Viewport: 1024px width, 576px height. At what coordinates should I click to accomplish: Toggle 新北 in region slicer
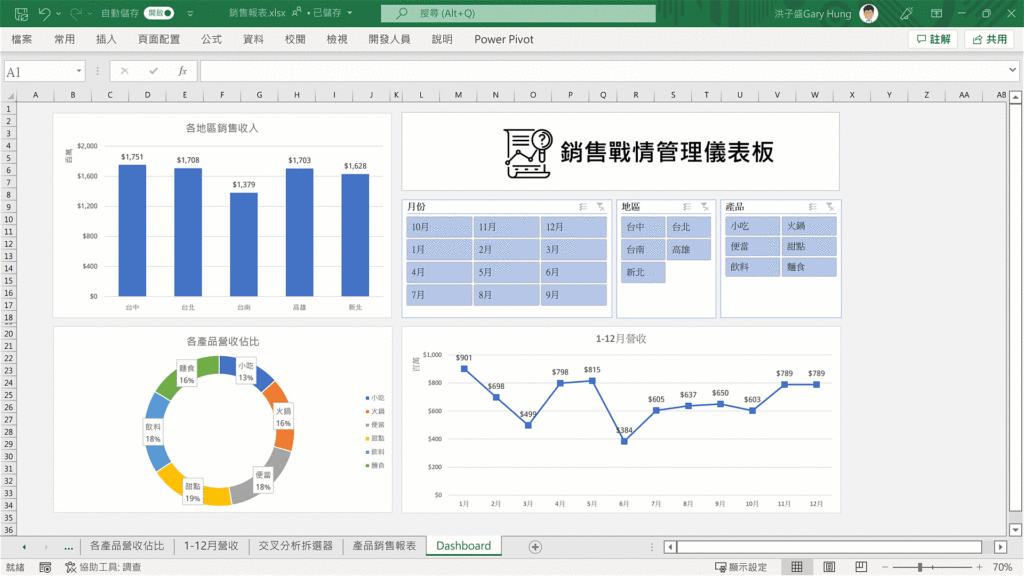coord(643,272)
